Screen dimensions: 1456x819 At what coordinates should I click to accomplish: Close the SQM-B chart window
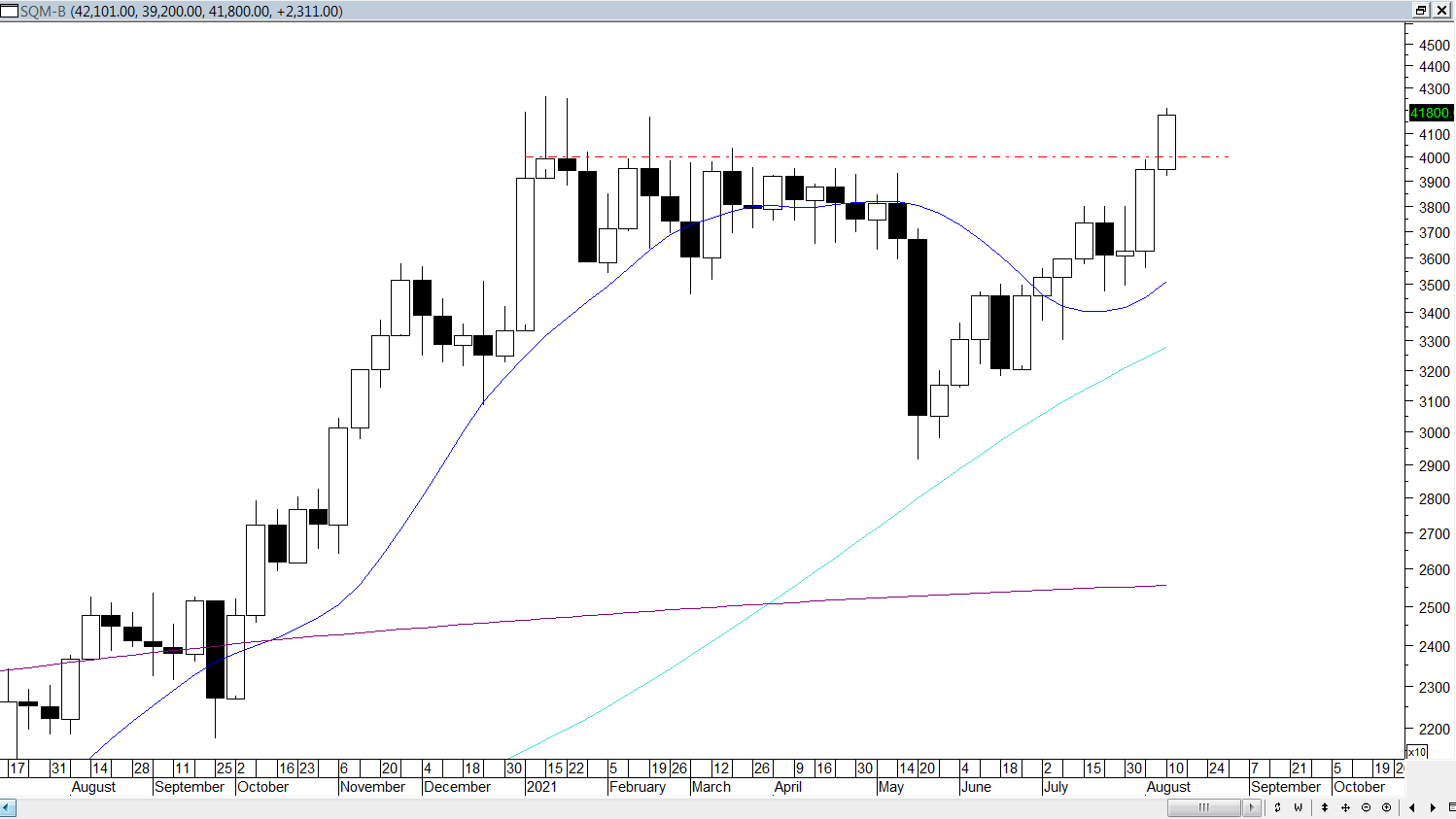pos(1442,11)
